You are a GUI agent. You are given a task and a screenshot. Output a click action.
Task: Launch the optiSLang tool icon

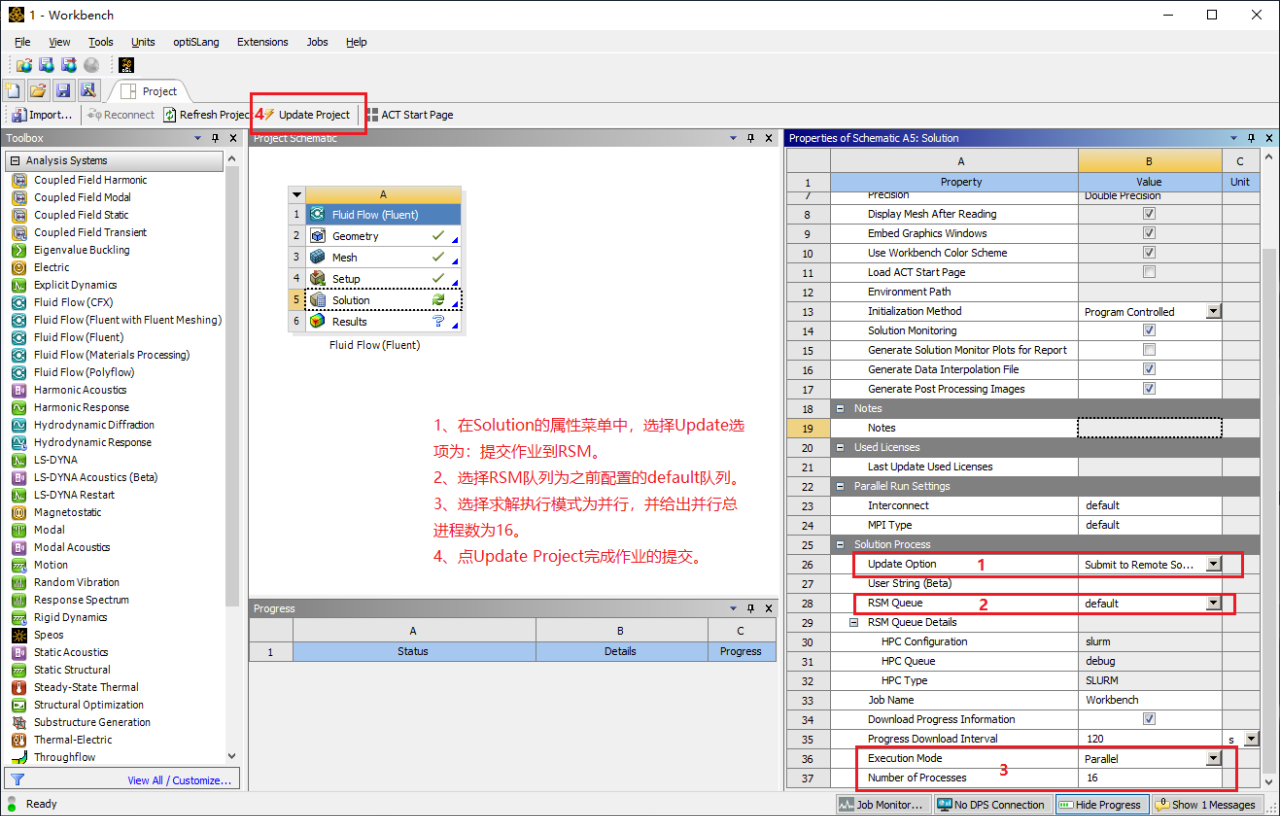point(124,65)
